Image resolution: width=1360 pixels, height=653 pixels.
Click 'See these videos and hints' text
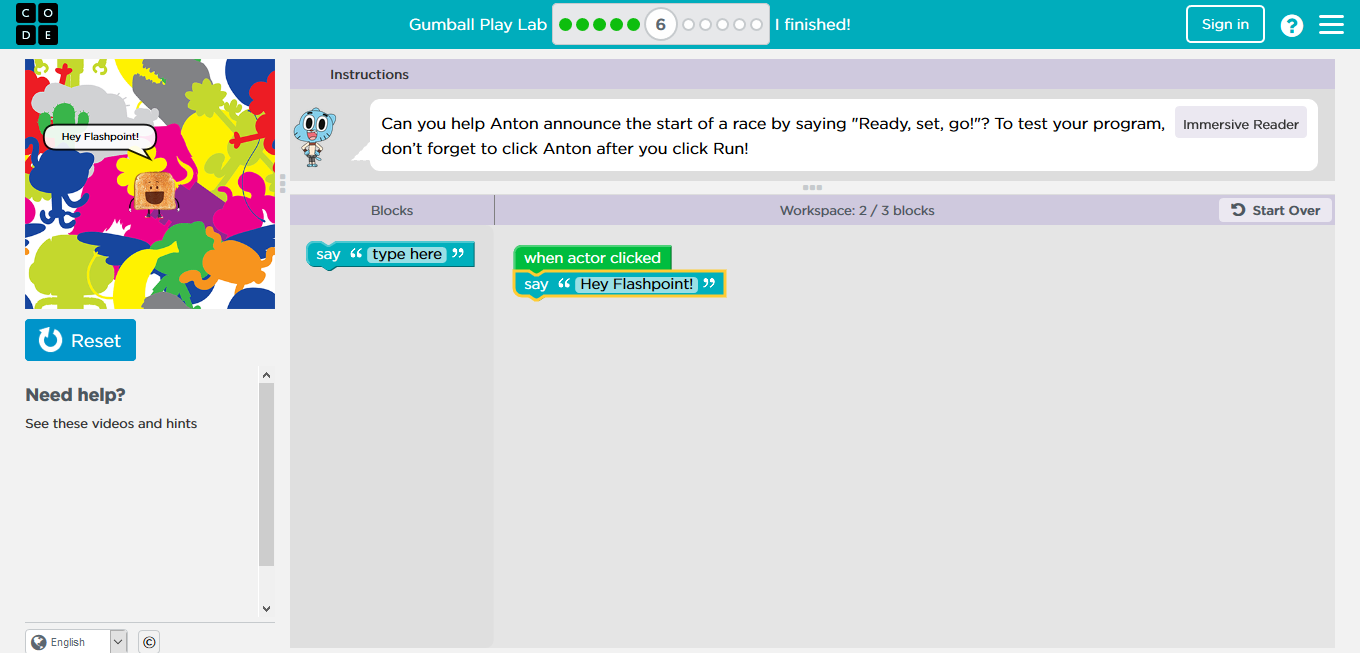(x=111, y=423)
